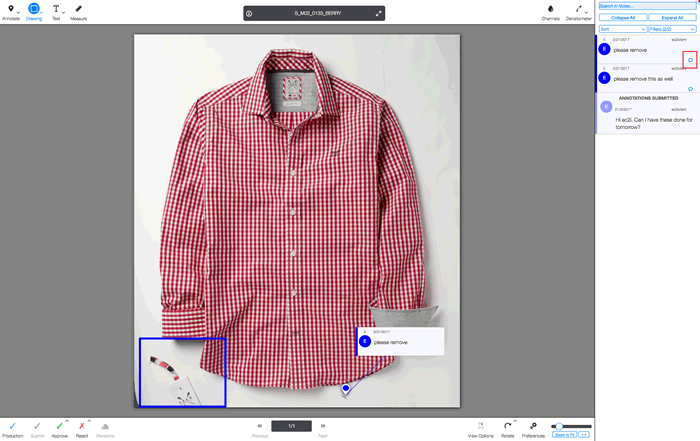Open the Densitometer tool
700x441 pixels.
[578, 9]
